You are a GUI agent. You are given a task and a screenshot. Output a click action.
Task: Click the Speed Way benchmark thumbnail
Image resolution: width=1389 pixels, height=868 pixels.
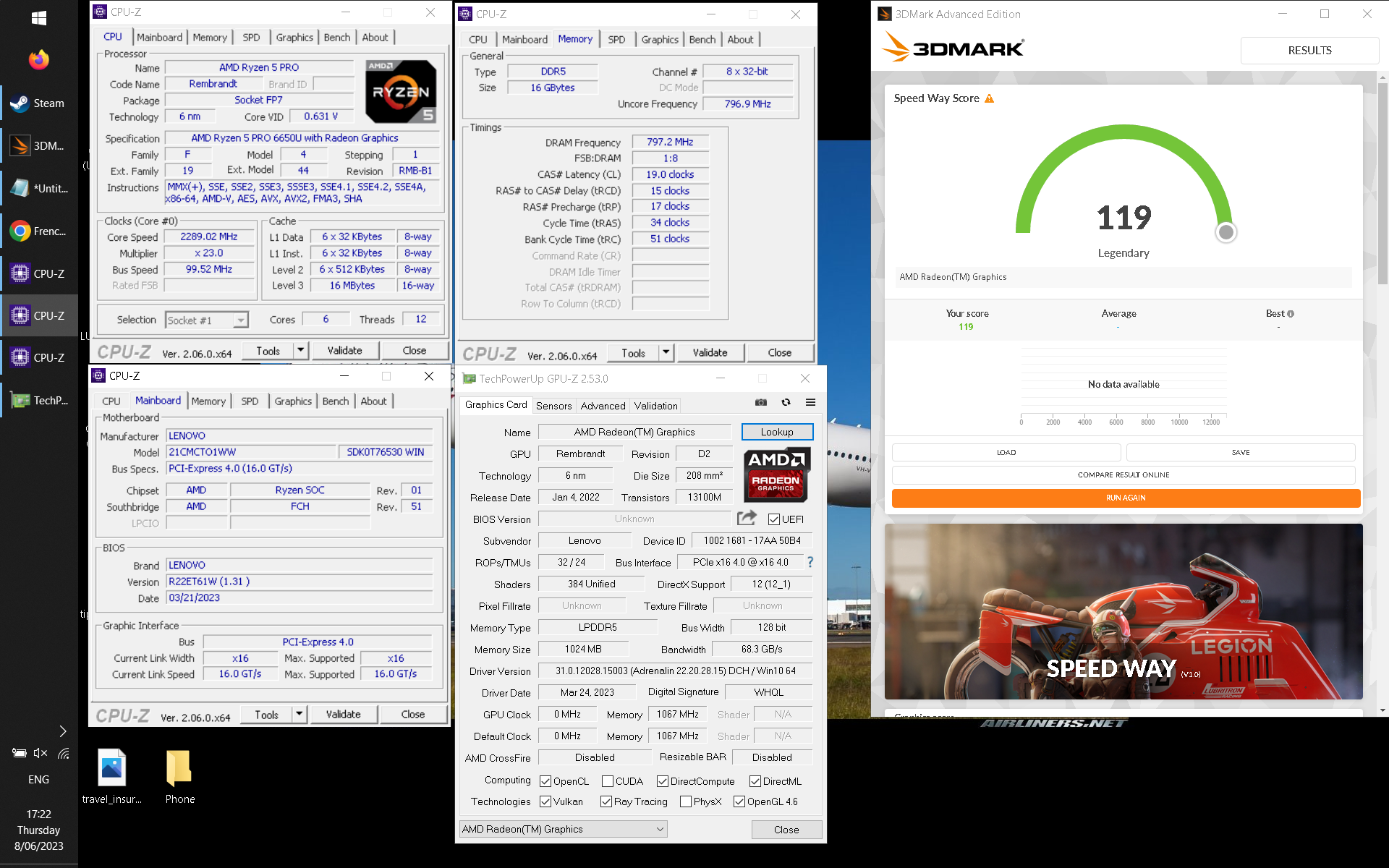[1123, 612]
